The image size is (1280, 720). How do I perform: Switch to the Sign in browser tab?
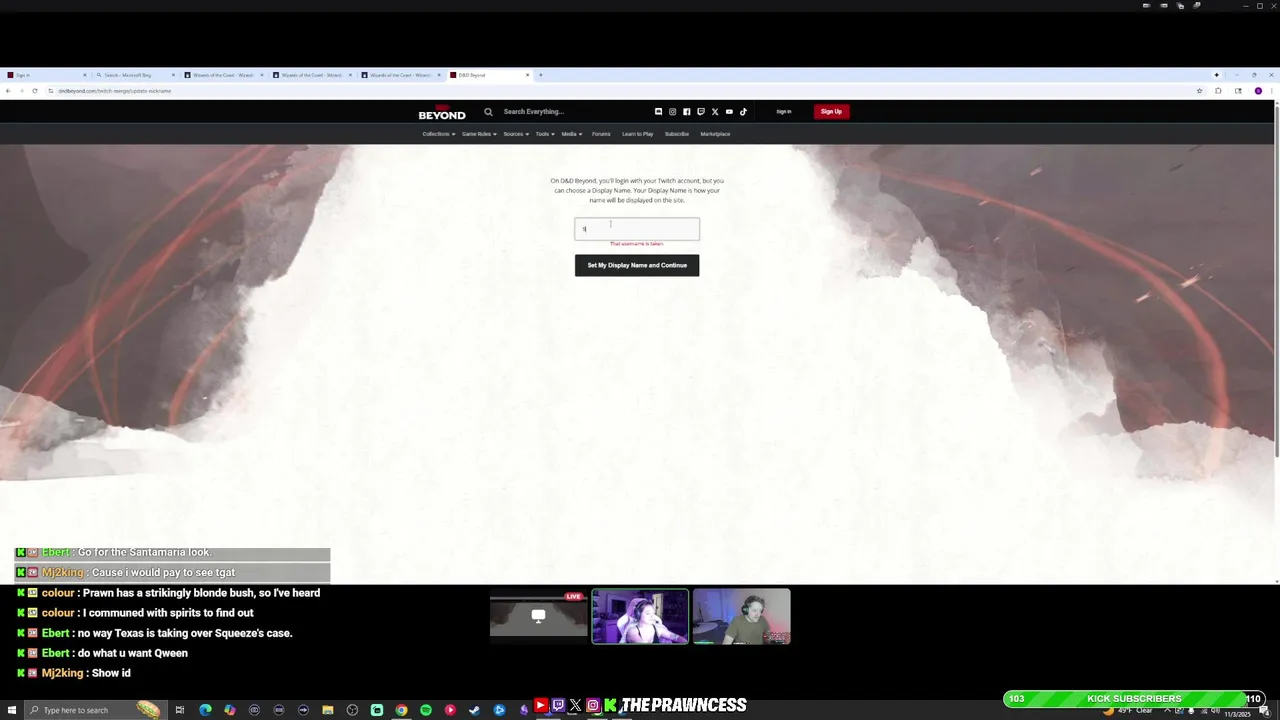(45, 75)
